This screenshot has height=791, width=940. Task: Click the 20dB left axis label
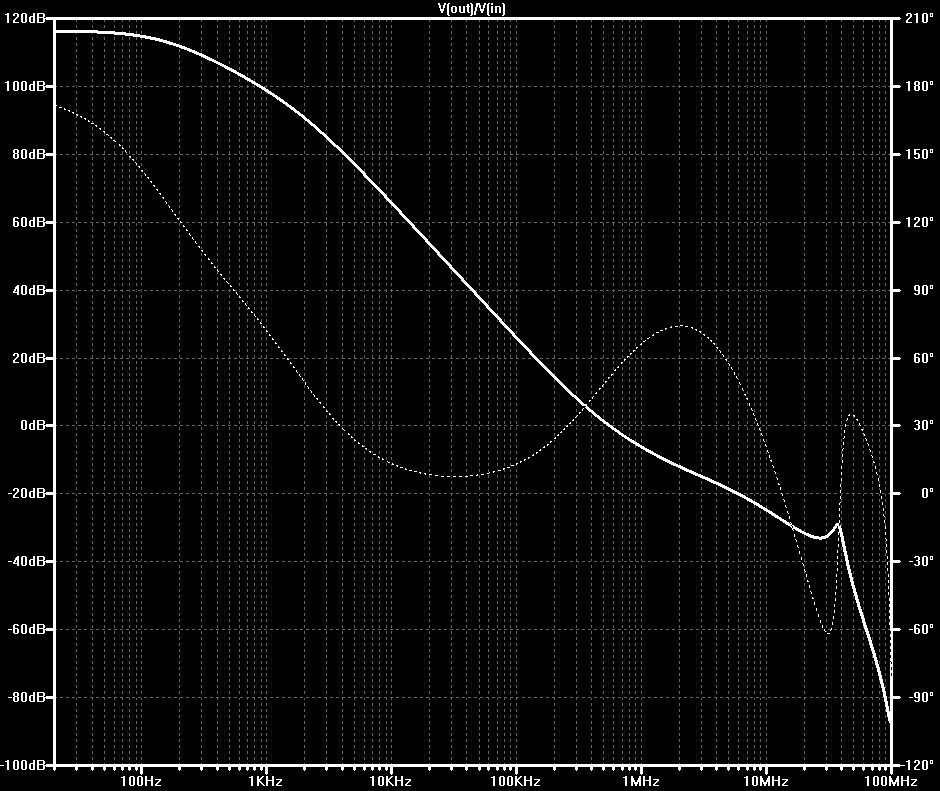point(28,358)
